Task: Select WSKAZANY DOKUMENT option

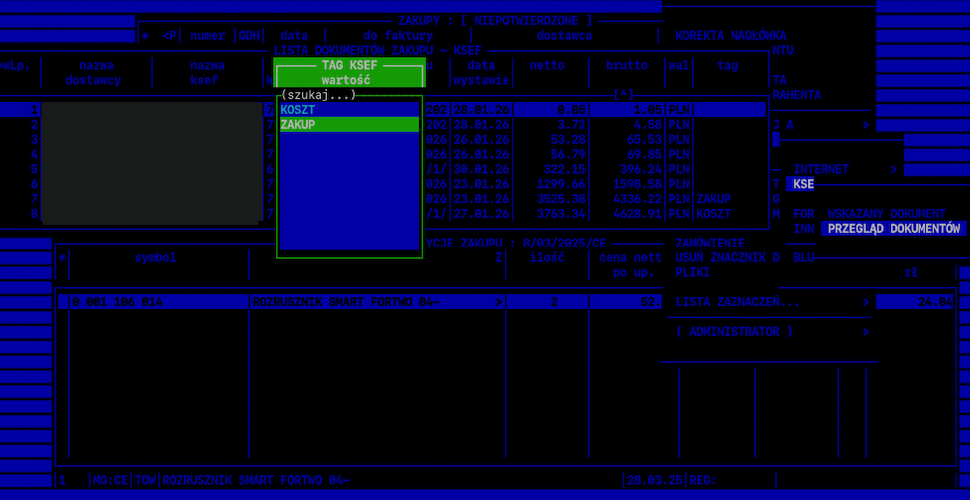Action: (x=886, y=214)
